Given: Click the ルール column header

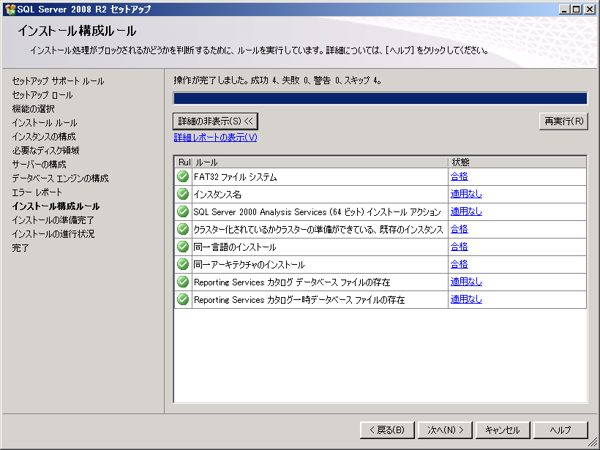Looking at the screenshot, I should pos(320,162).
